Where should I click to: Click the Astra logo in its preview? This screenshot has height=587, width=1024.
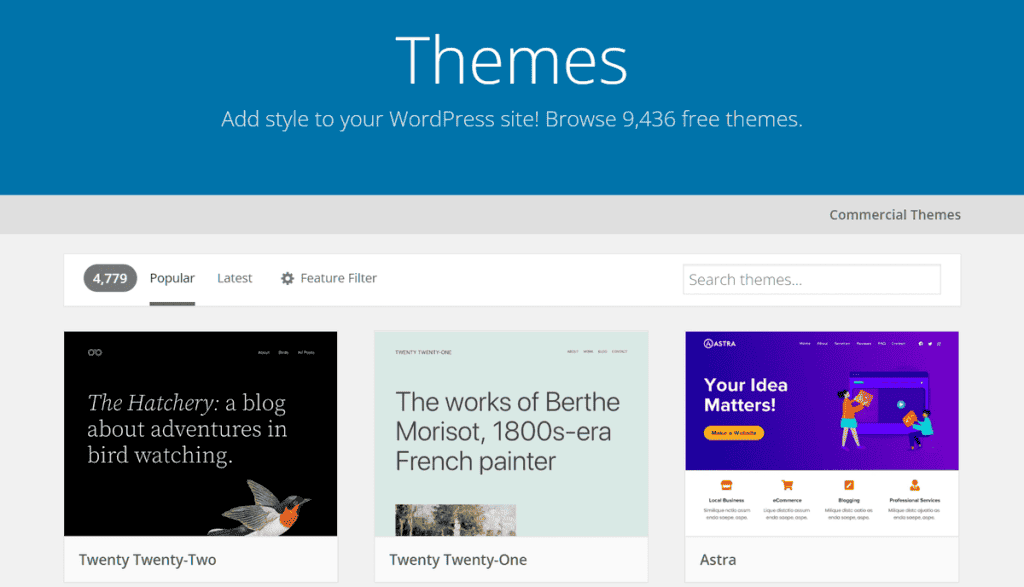(x=720, y=343)
